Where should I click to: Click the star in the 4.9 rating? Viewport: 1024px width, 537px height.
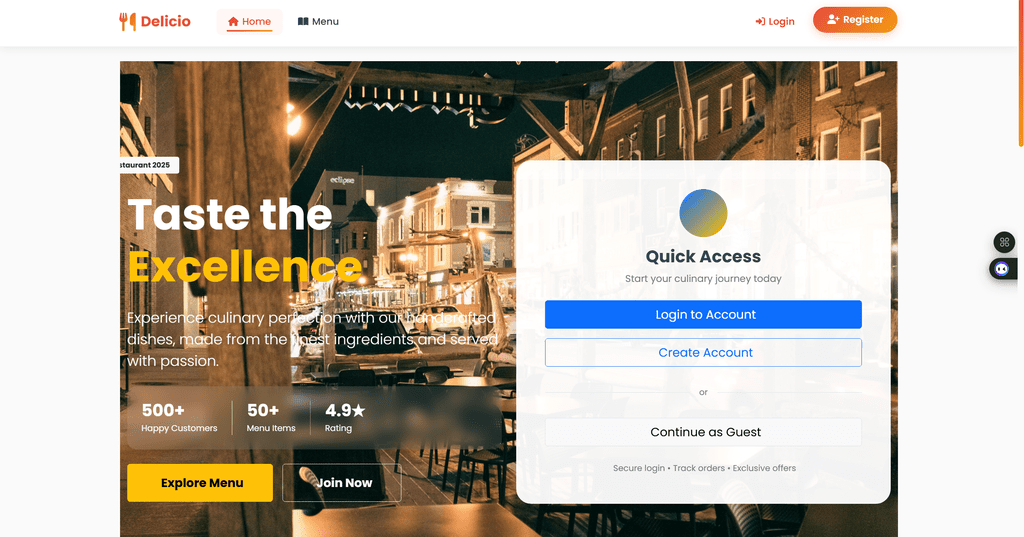coord(359,410)
